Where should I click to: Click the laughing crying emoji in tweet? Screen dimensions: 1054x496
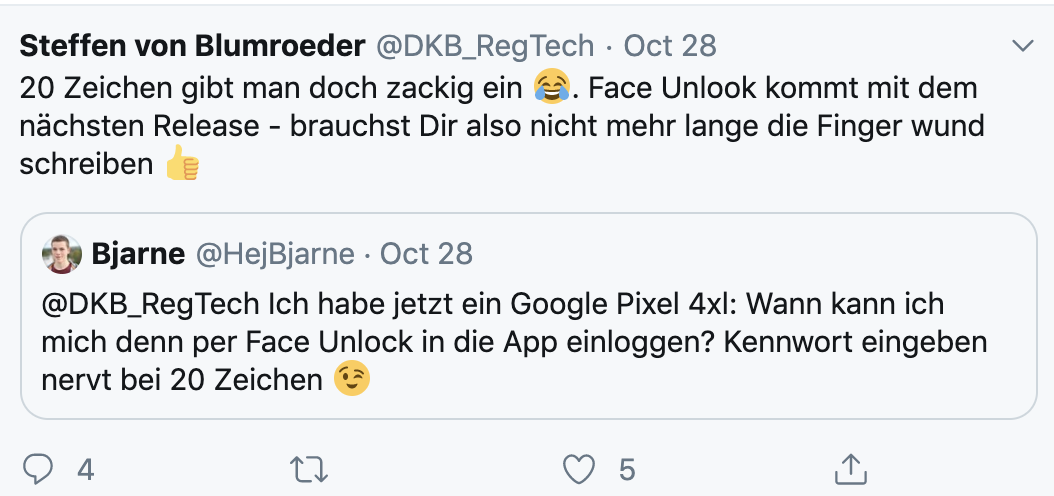(551, 87)
